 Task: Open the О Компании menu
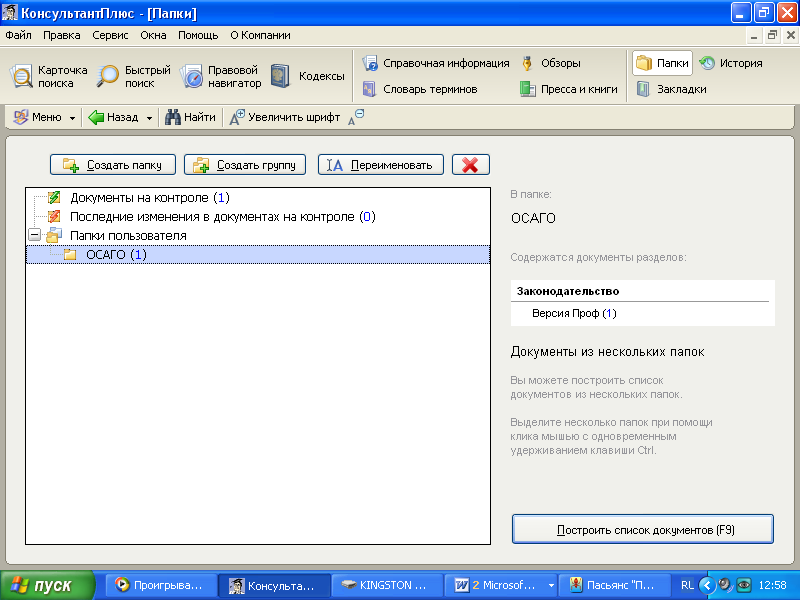coord(260,35)
